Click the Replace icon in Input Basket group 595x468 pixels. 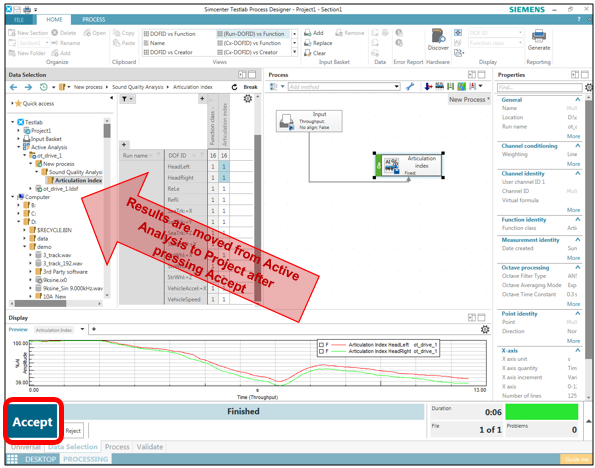point(308,43)
